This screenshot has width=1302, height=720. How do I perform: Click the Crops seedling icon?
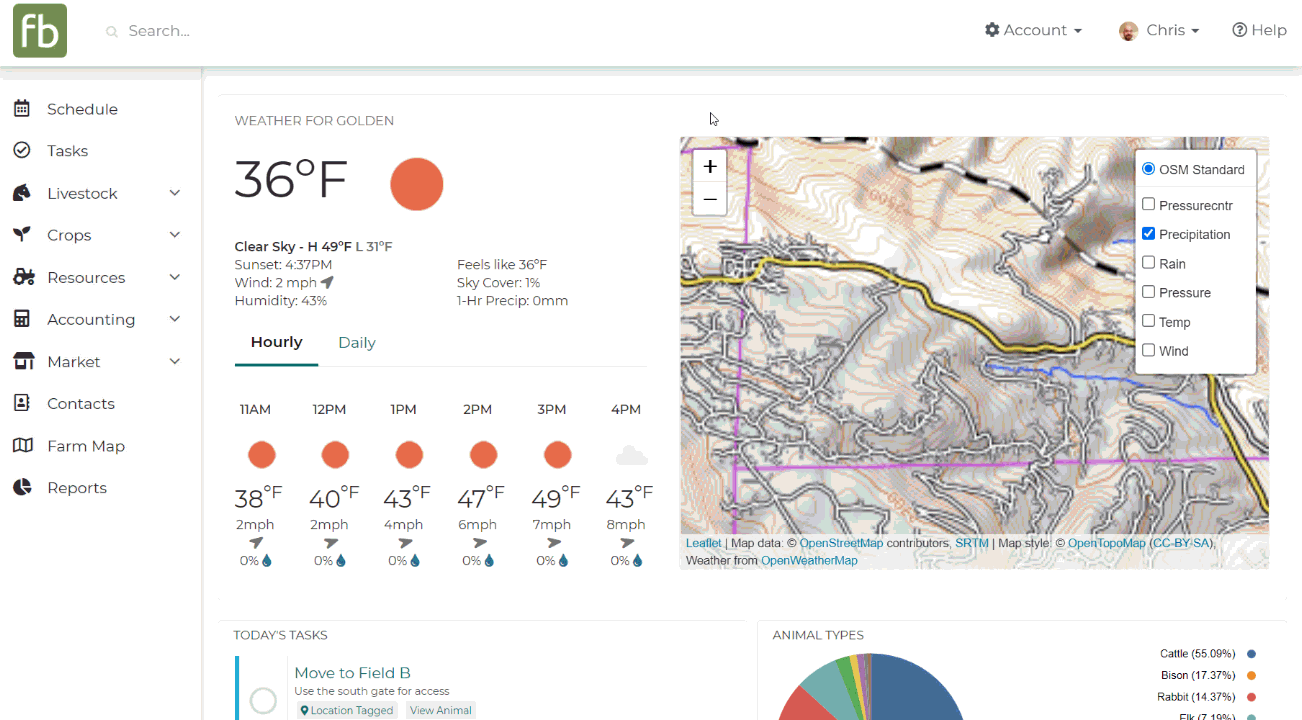22,235
